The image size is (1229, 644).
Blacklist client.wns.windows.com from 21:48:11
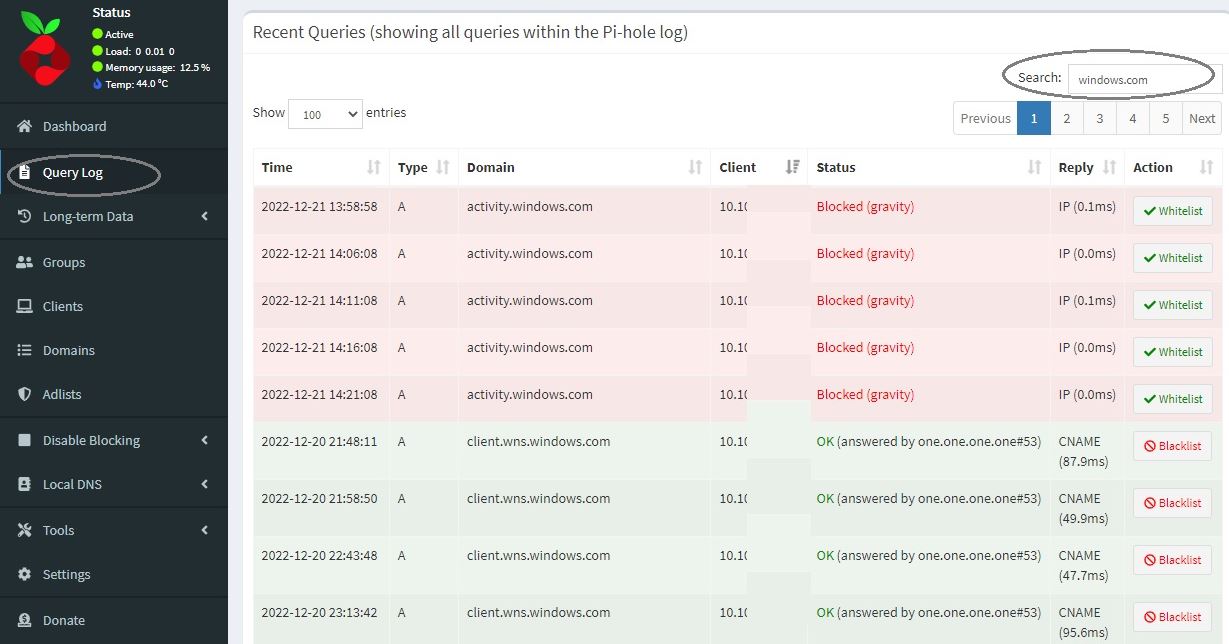[1172, 445]
